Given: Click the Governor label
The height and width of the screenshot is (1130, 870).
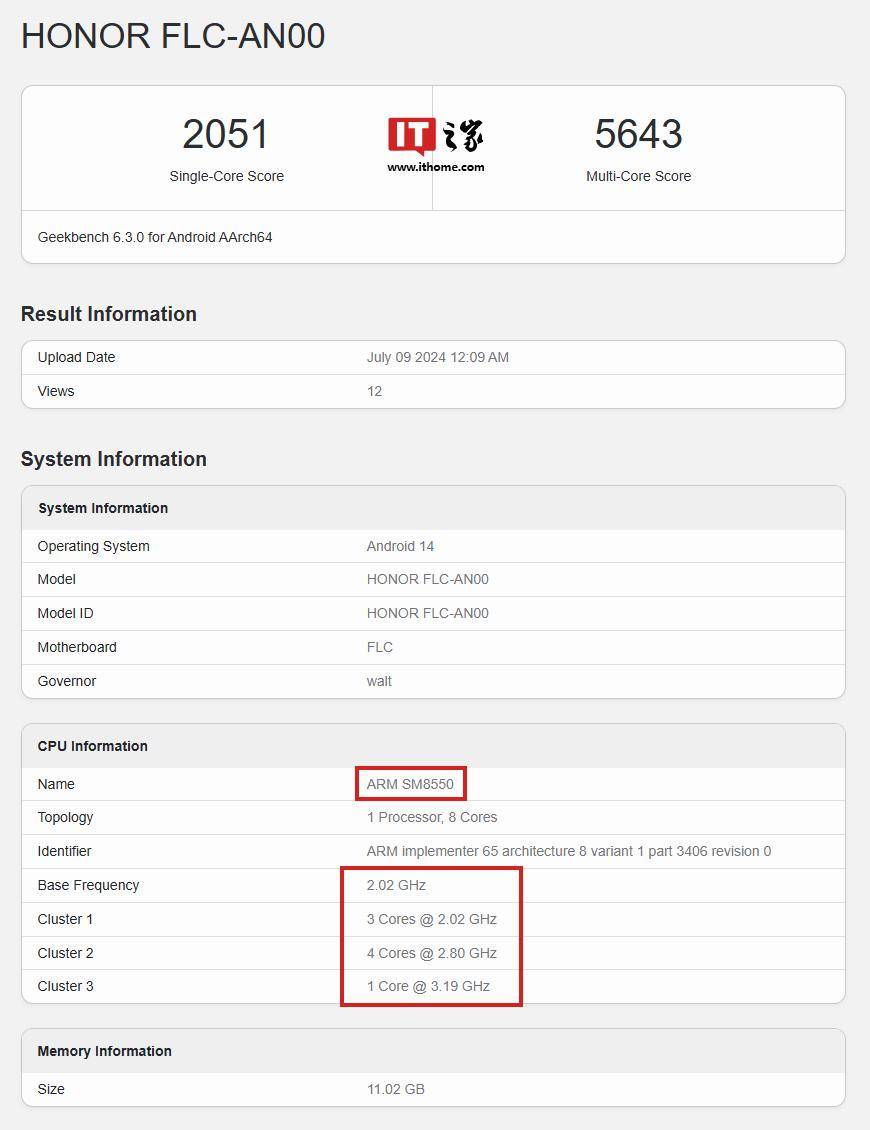Looking at the screenshot, I should pyautogui.click(x=66, y=681).
